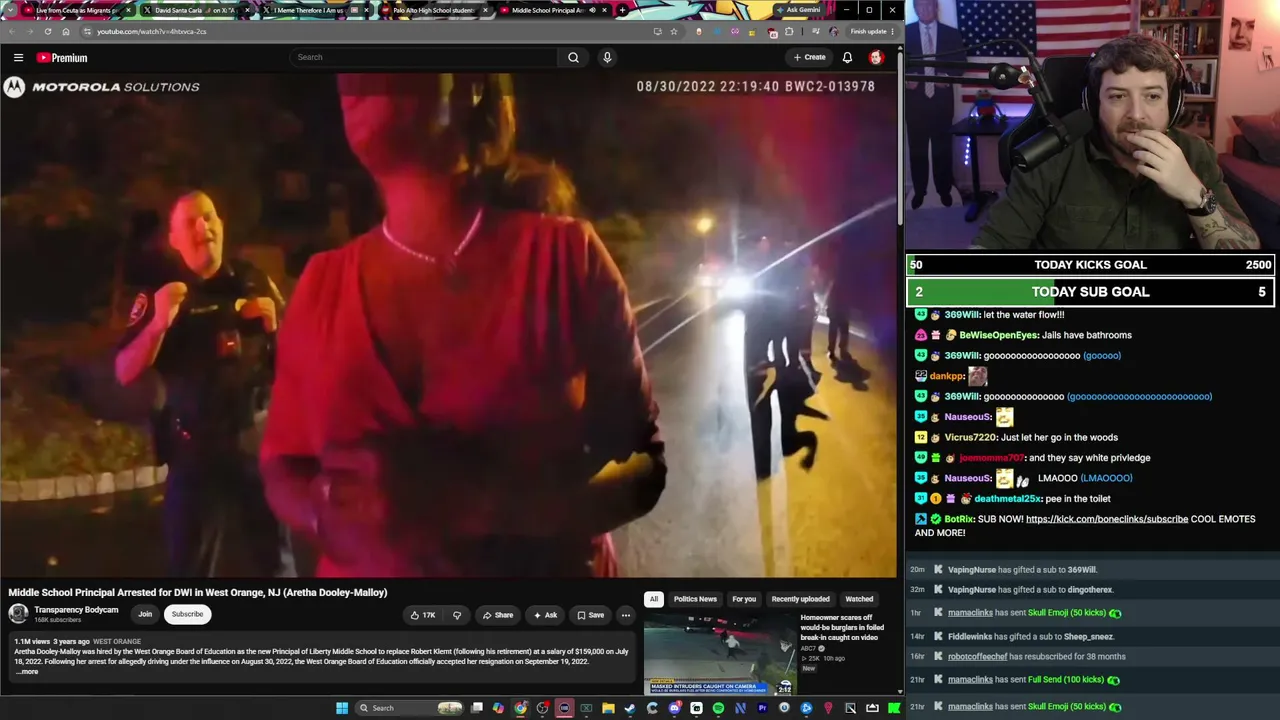
Task: Open the Chrome extensions puzzle icon
Action: coord(789,31)
